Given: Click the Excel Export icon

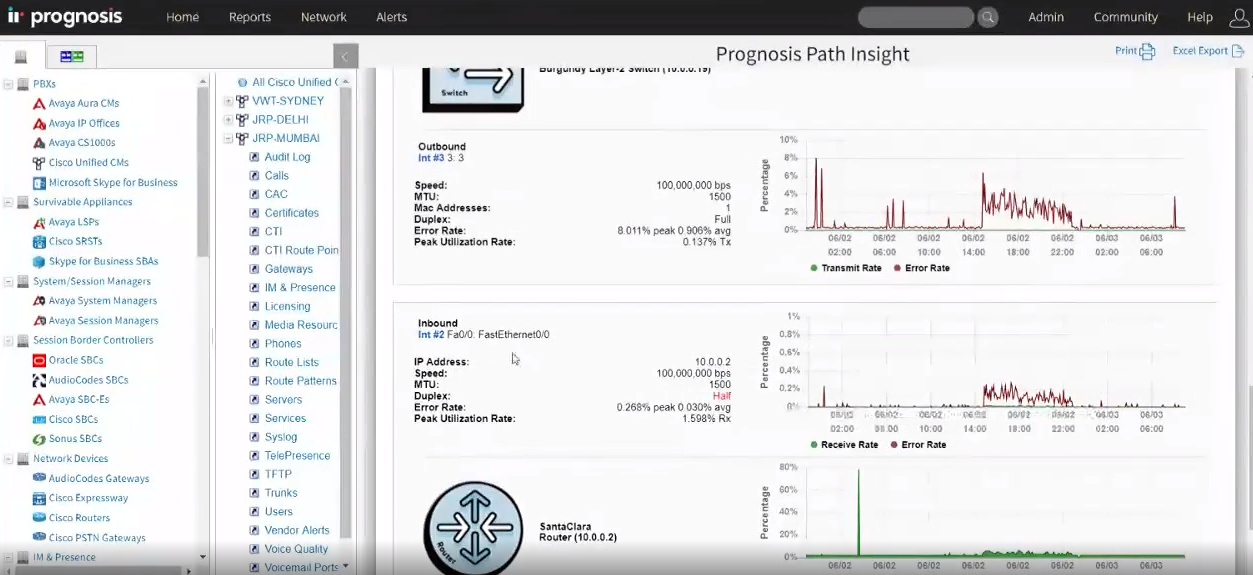Looking at the screenshot, I should point(1237,51).
